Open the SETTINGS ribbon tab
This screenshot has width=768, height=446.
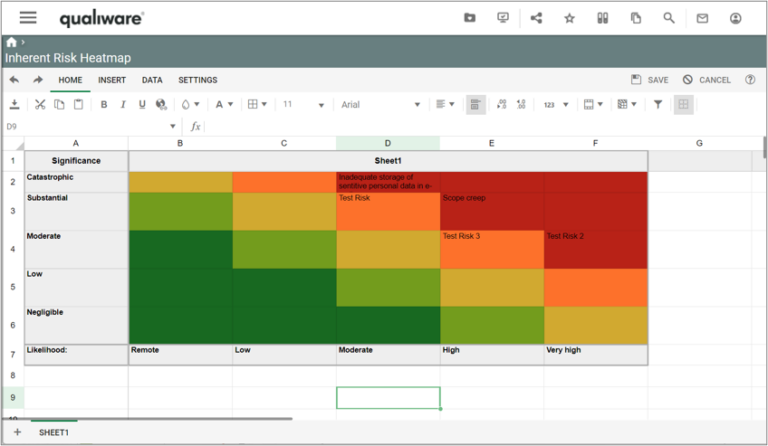click(x=197, y=80)
